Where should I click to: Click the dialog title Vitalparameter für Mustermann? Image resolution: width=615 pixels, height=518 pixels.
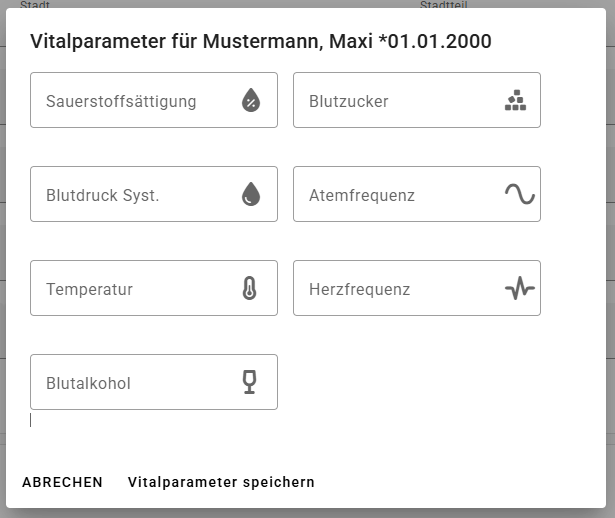pyautogui.click(x=260, y=42)
